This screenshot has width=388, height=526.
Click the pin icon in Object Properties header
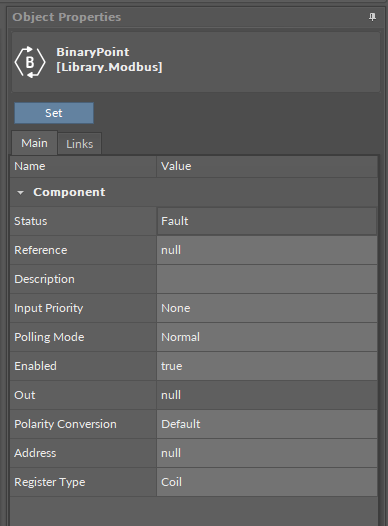pos(372,17)
